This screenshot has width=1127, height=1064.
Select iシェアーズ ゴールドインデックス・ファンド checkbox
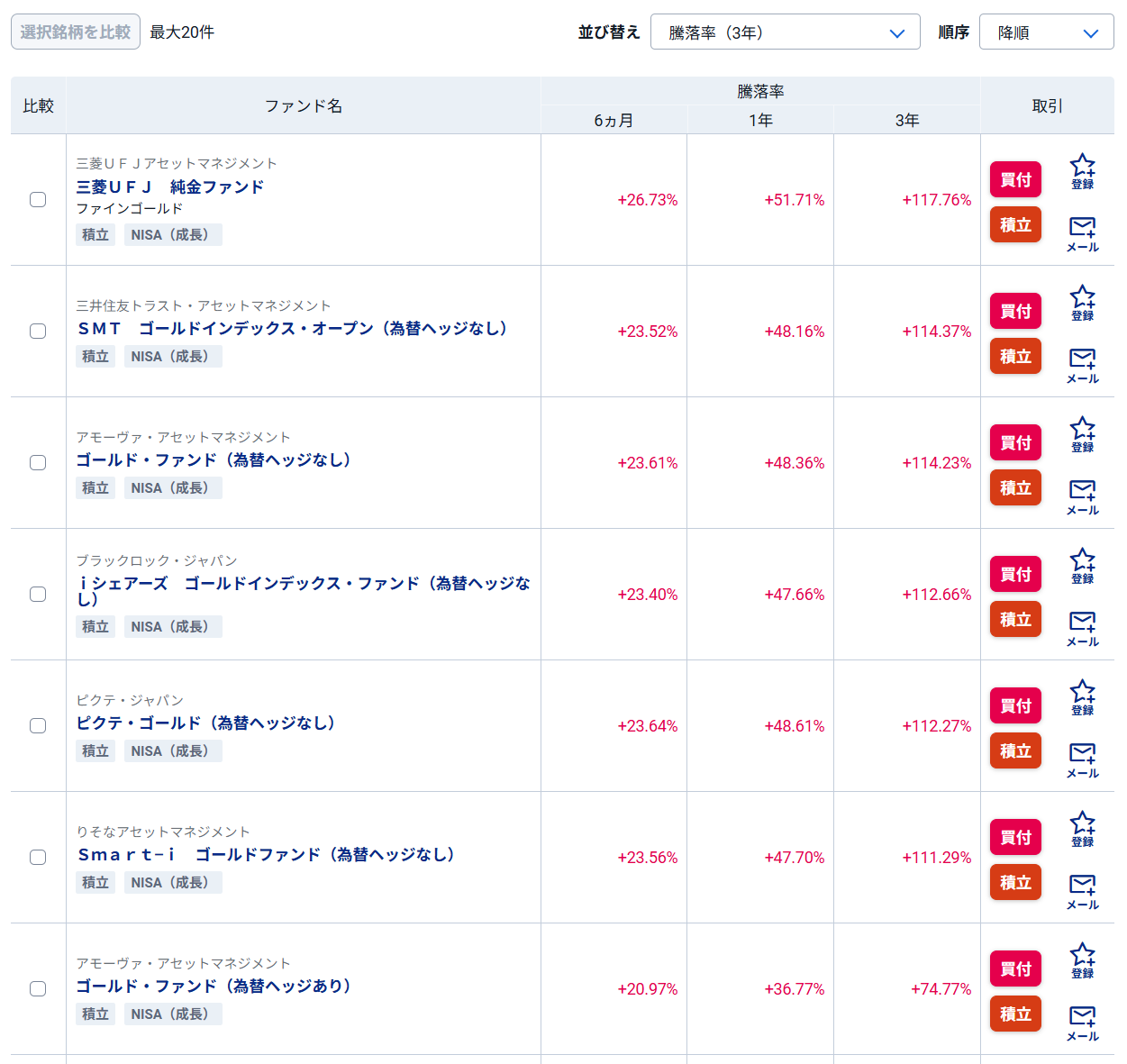click(38, 594)
